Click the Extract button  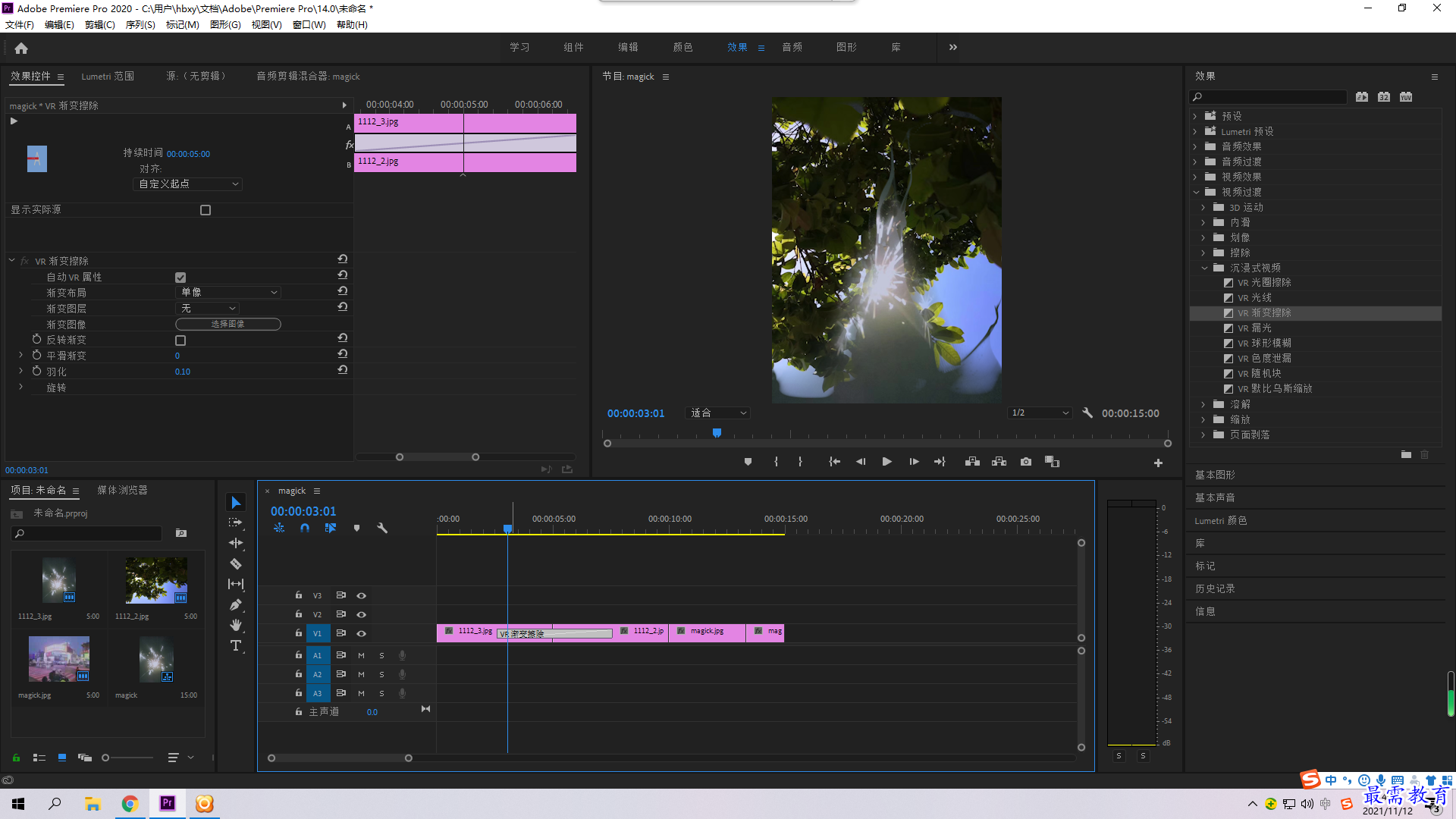click(999, 462)
